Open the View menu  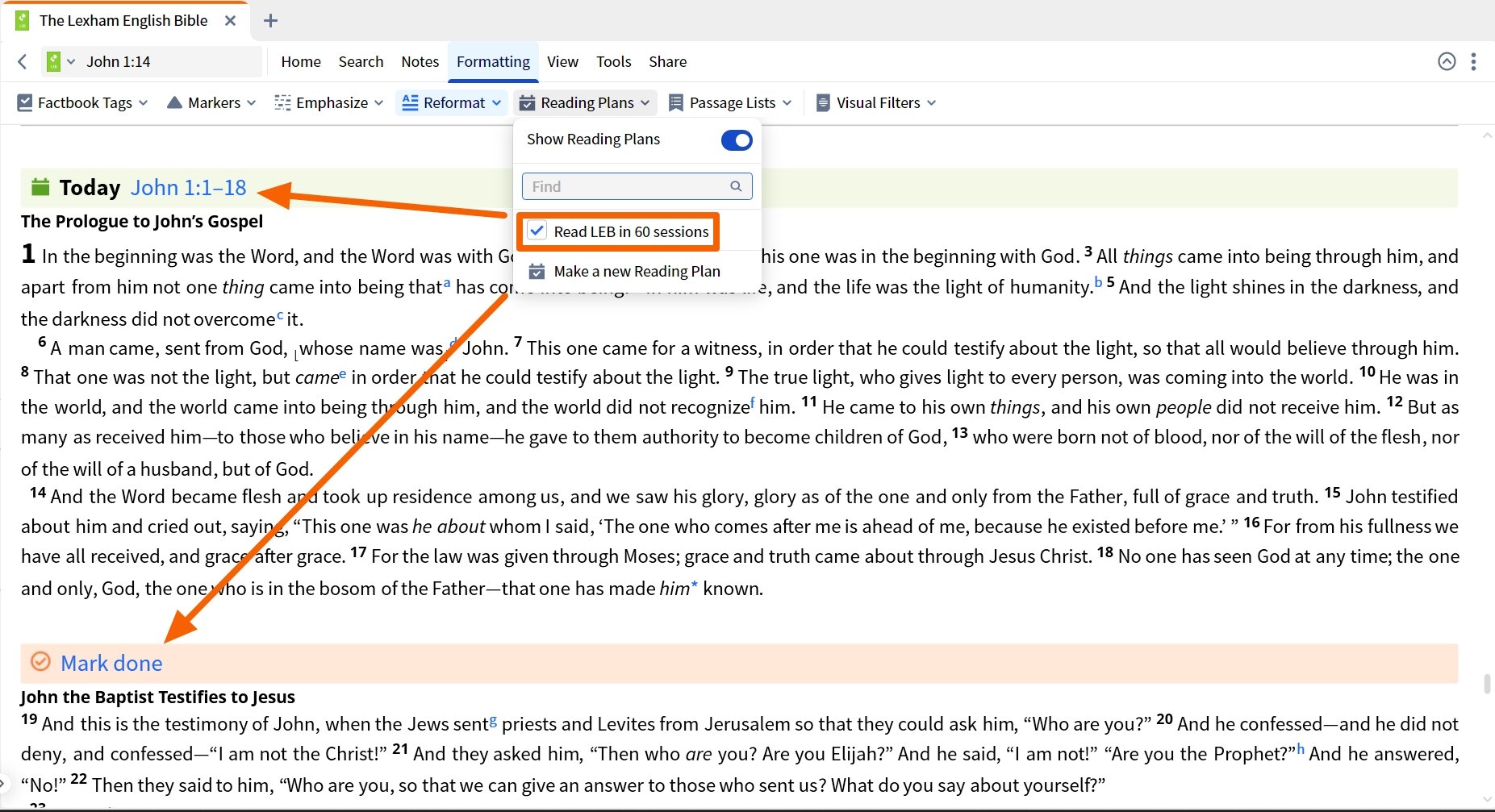pyautogui.click(x=562, y=61)
